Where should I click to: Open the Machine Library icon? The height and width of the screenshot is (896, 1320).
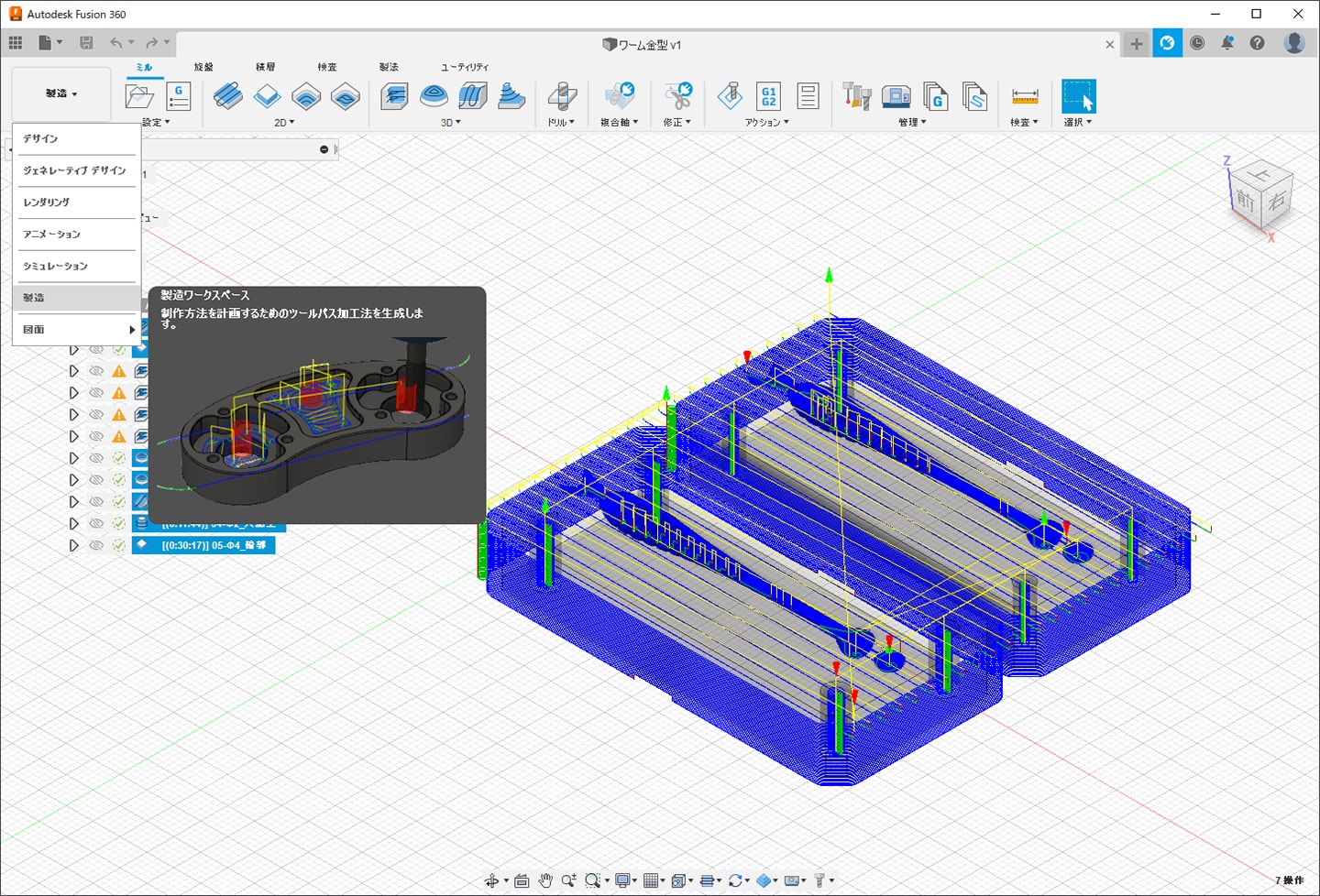coord(896,96)
